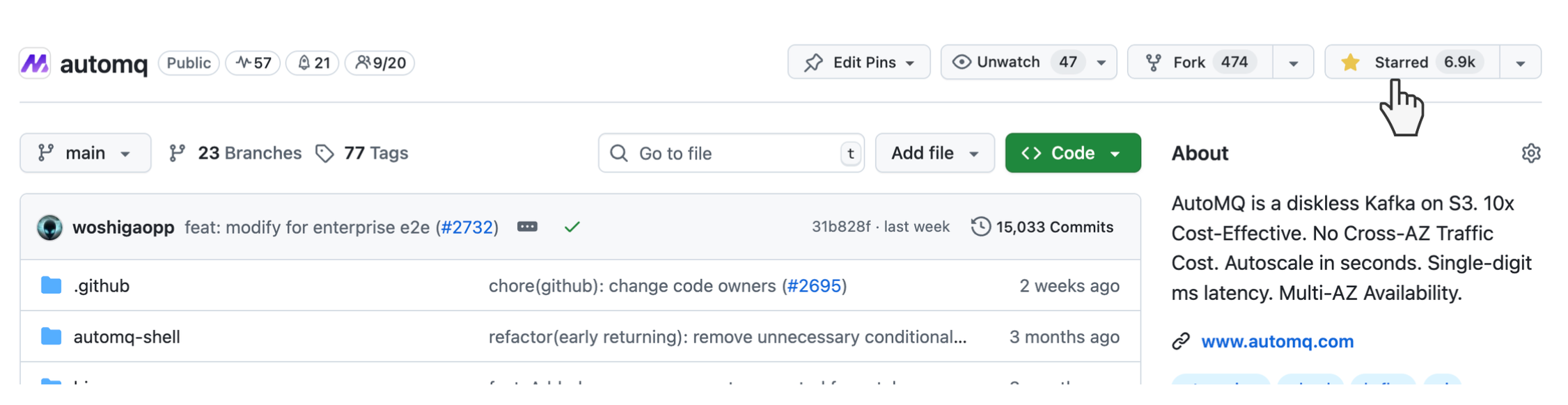Open the main branch selector dropdown

tap(85, 153)
